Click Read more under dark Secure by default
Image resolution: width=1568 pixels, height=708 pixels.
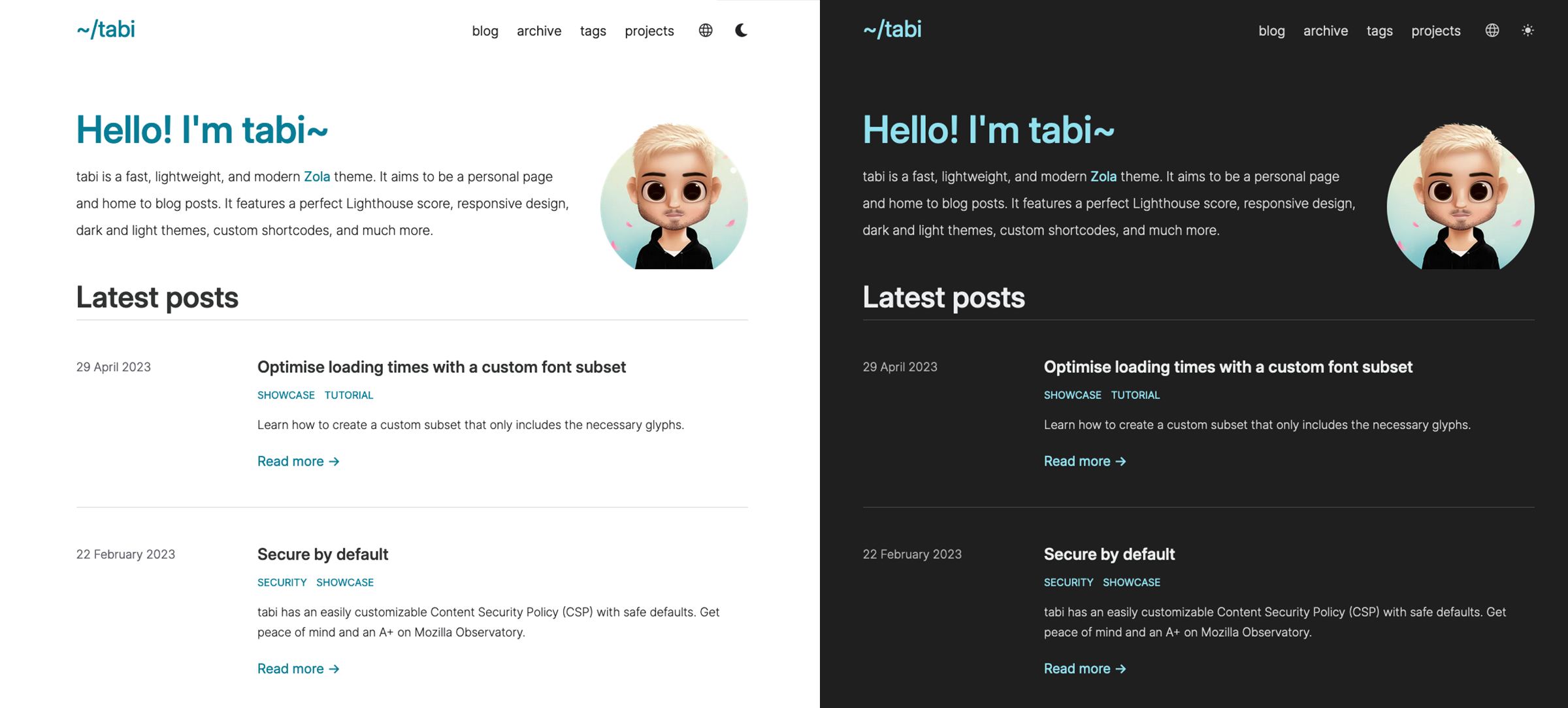[1085, 669]
